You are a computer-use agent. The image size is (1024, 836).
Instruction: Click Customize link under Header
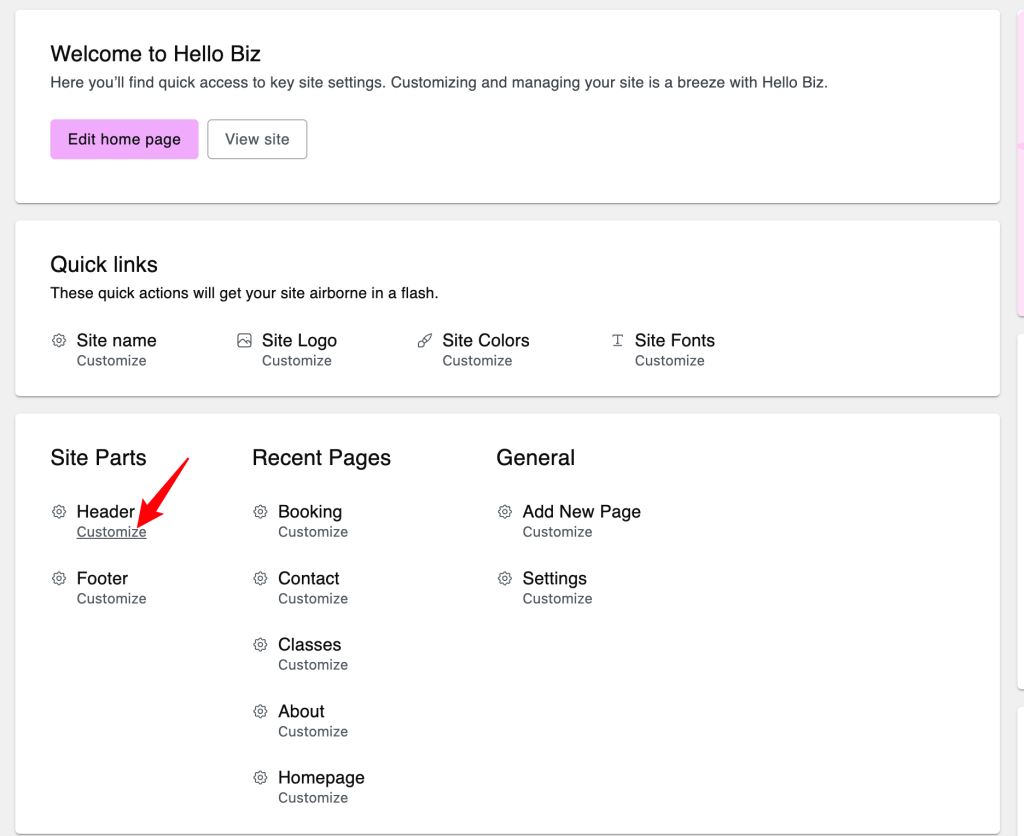tap(112, 532)
